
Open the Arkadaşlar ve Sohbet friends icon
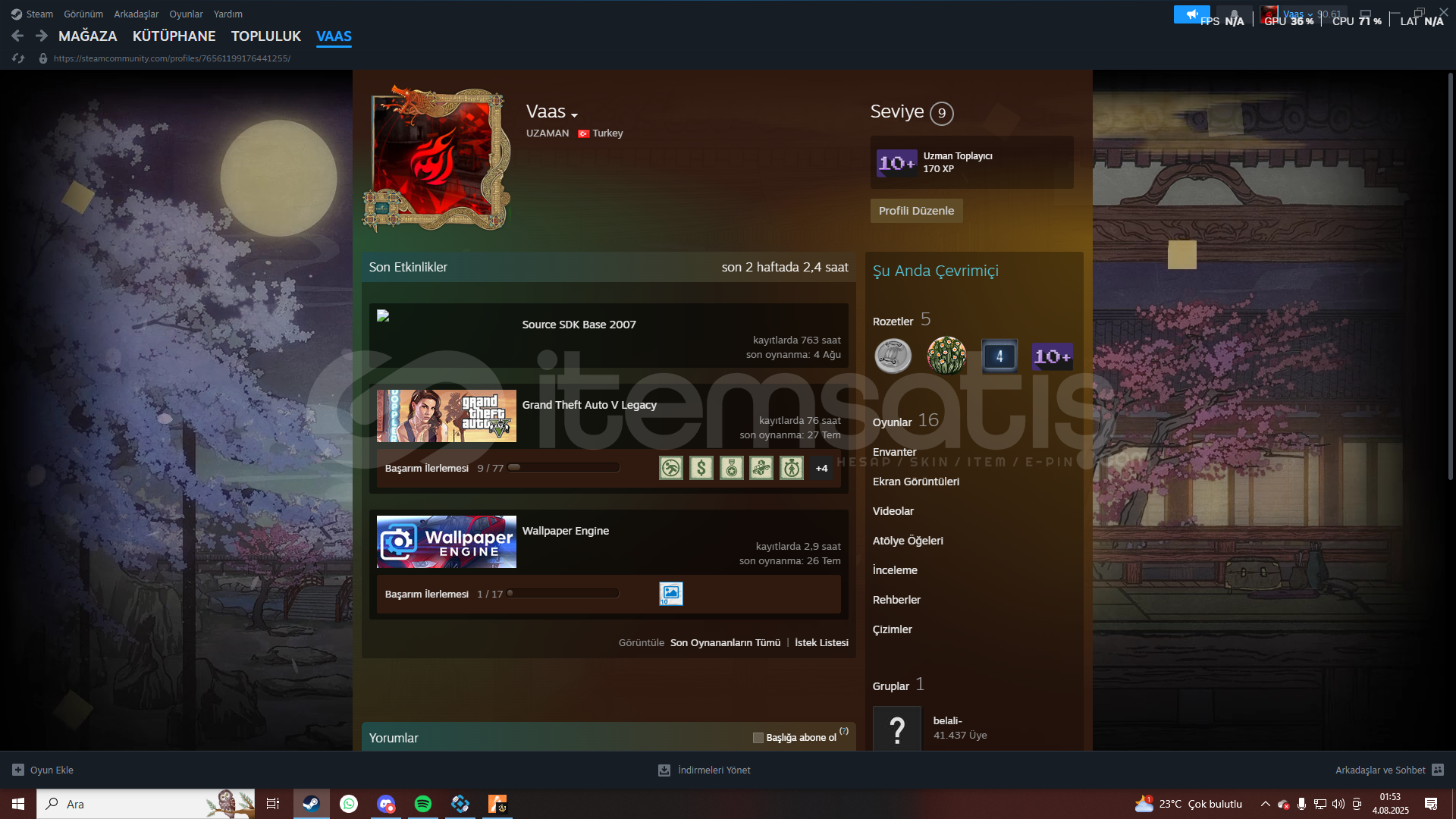1438,770
